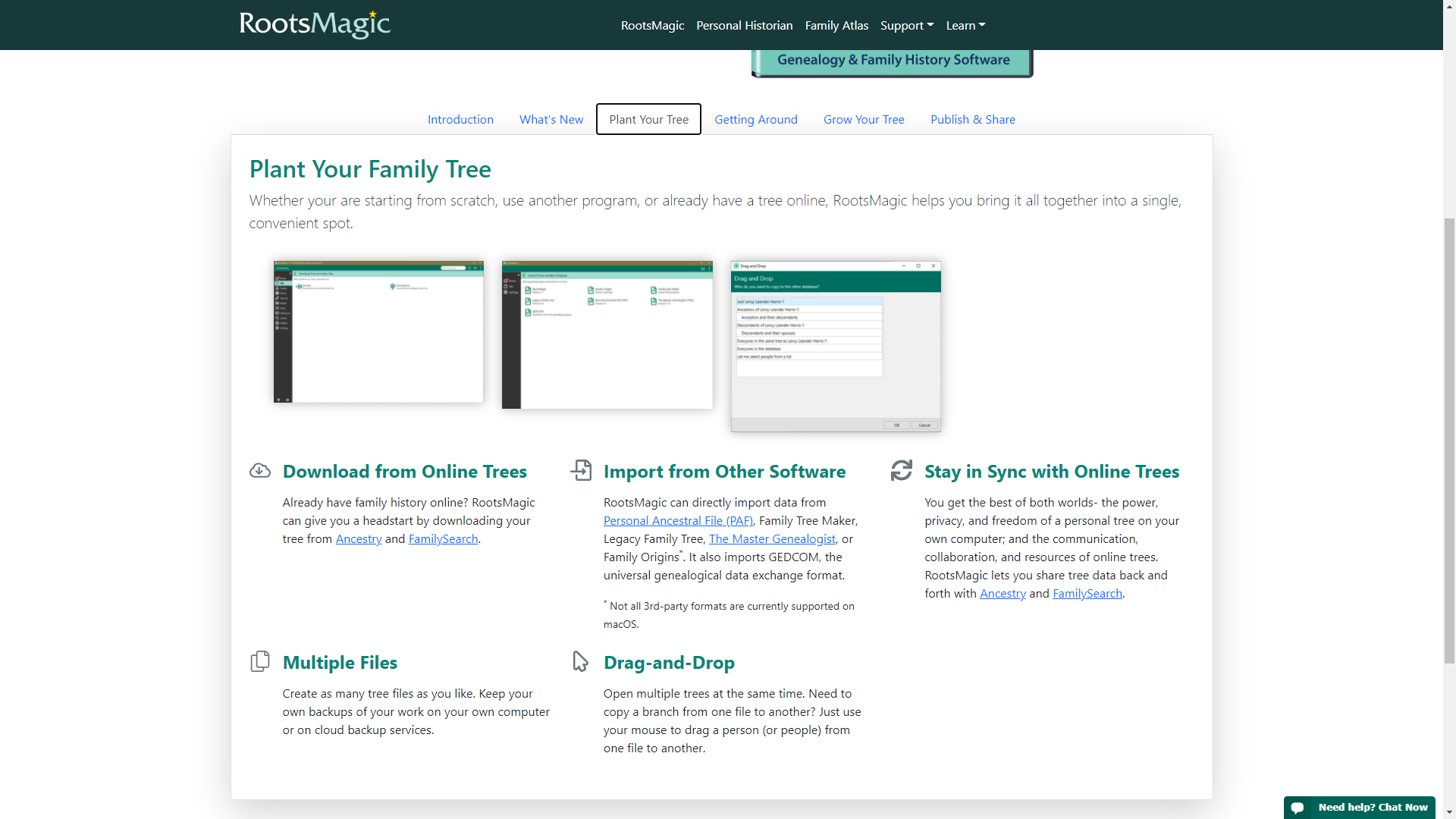The width and height of the screenshot is (1456, 819).
Task: Open the chat bubble icon on the help widget
Action: click(1298, 807)
